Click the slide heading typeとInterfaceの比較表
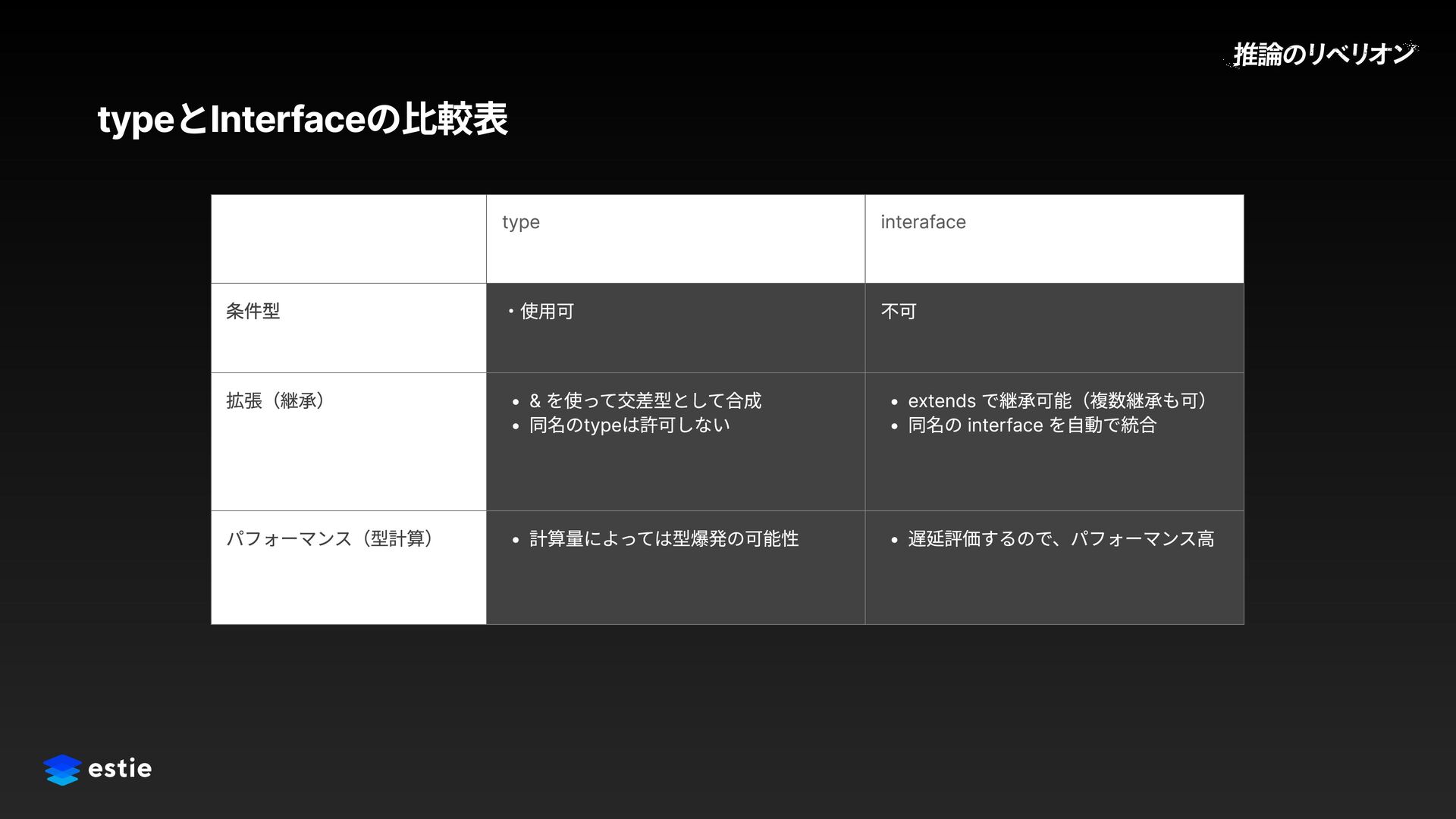Screen dimensions: 1456x819 click(x=303, y=119)
